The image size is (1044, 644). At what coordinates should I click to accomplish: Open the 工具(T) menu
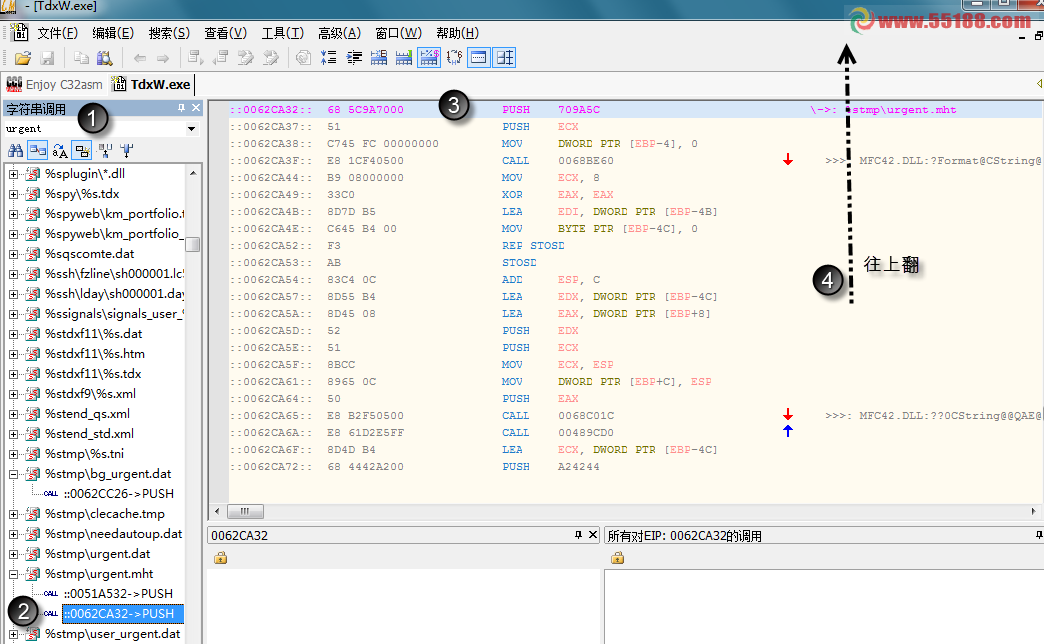coord(282,33)
